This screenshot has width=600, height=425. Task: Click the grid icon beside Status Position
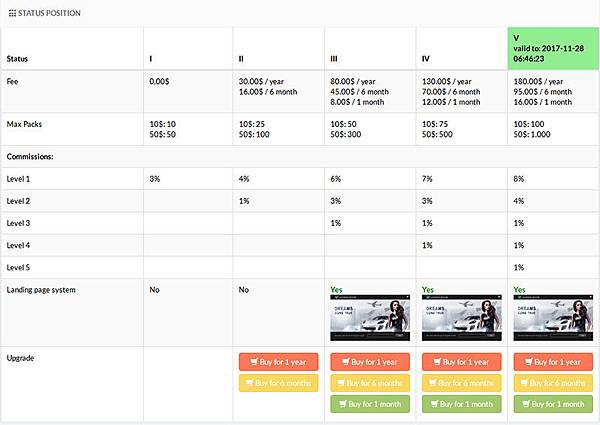click(11, 13)
